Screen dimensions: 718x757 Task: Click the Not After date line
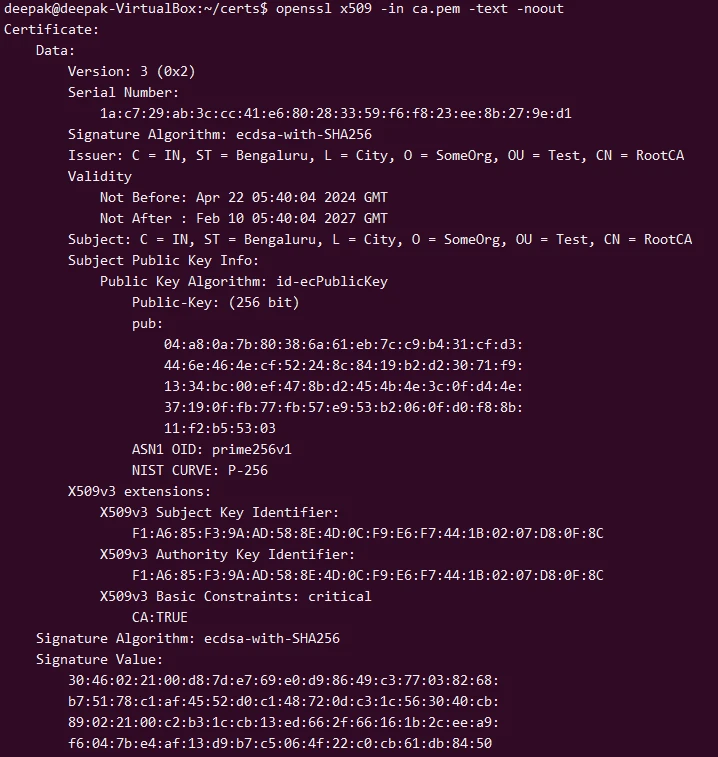coord(243,218)
